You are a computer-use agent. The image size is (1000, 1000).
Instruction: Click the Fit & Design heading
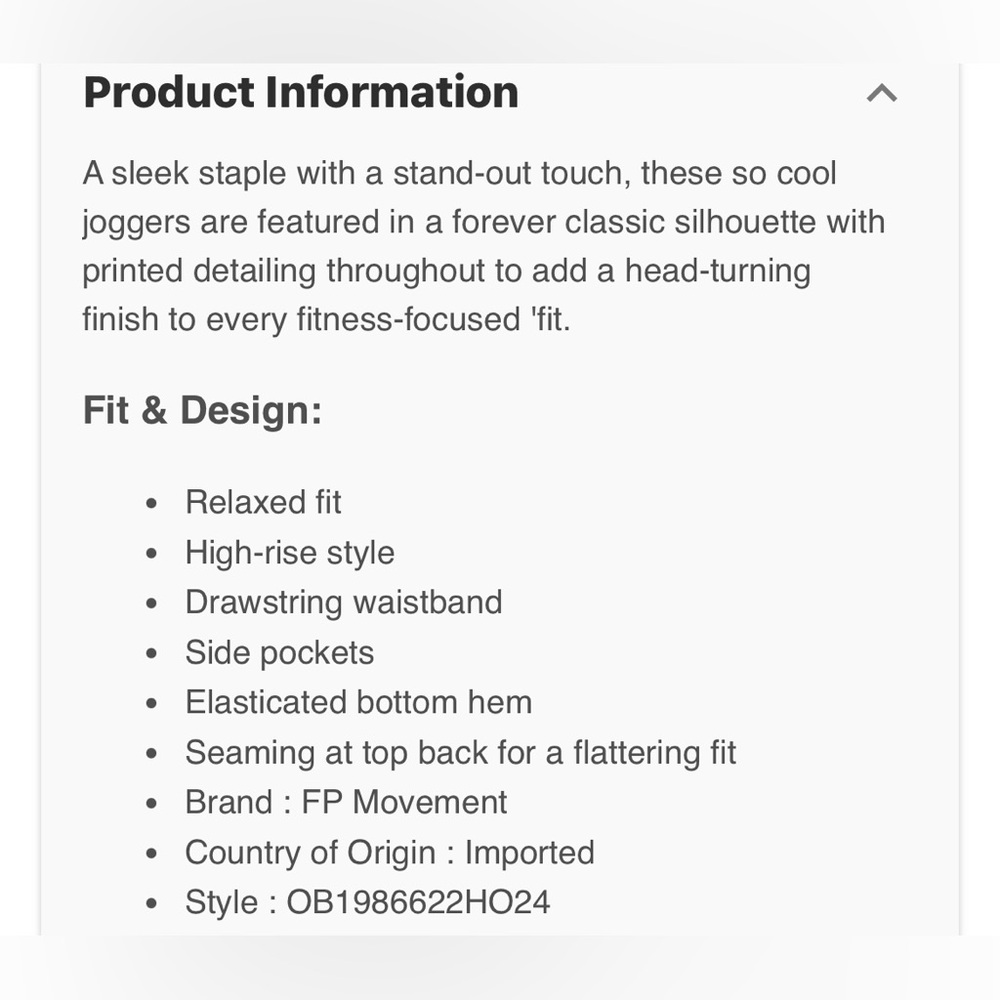[202, 409]
